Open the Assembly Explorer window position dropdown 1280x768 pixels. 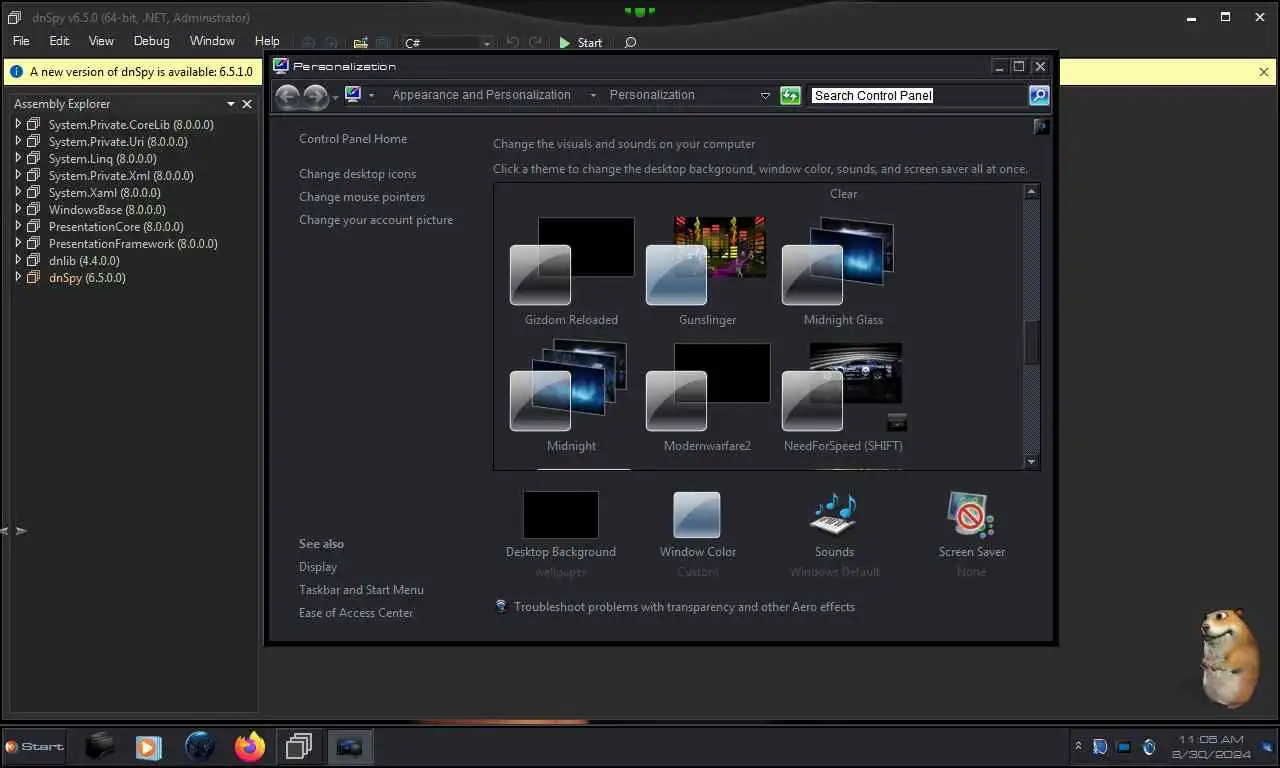point(231,104)
